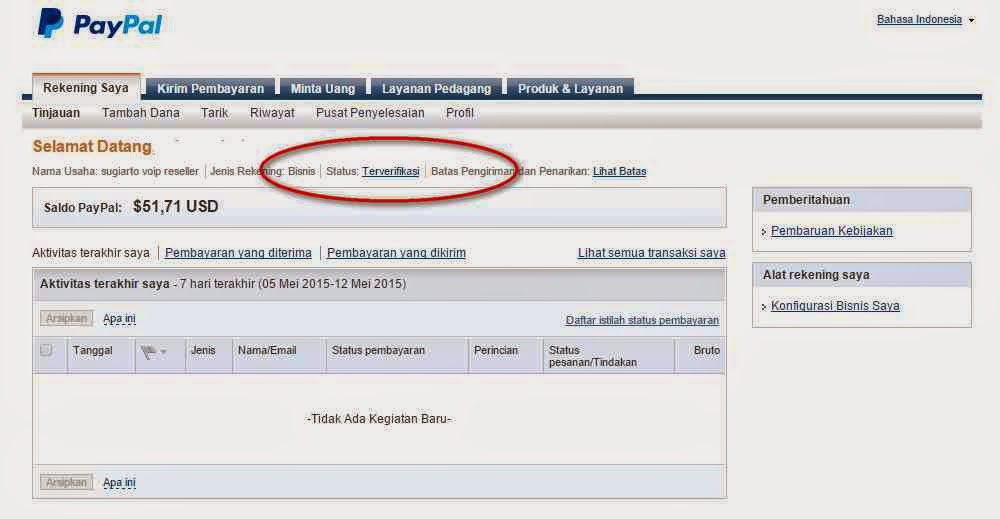1000x519 pixels.
Task: Open the Lihat Batas link
Action: (619, 171)
